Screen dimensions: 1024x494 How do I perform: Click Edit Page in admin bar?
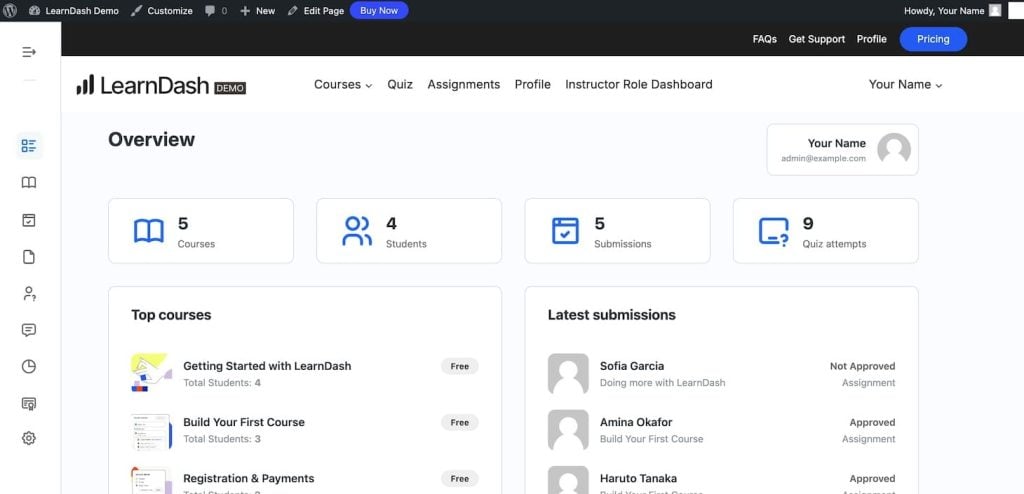pos(315,10)
